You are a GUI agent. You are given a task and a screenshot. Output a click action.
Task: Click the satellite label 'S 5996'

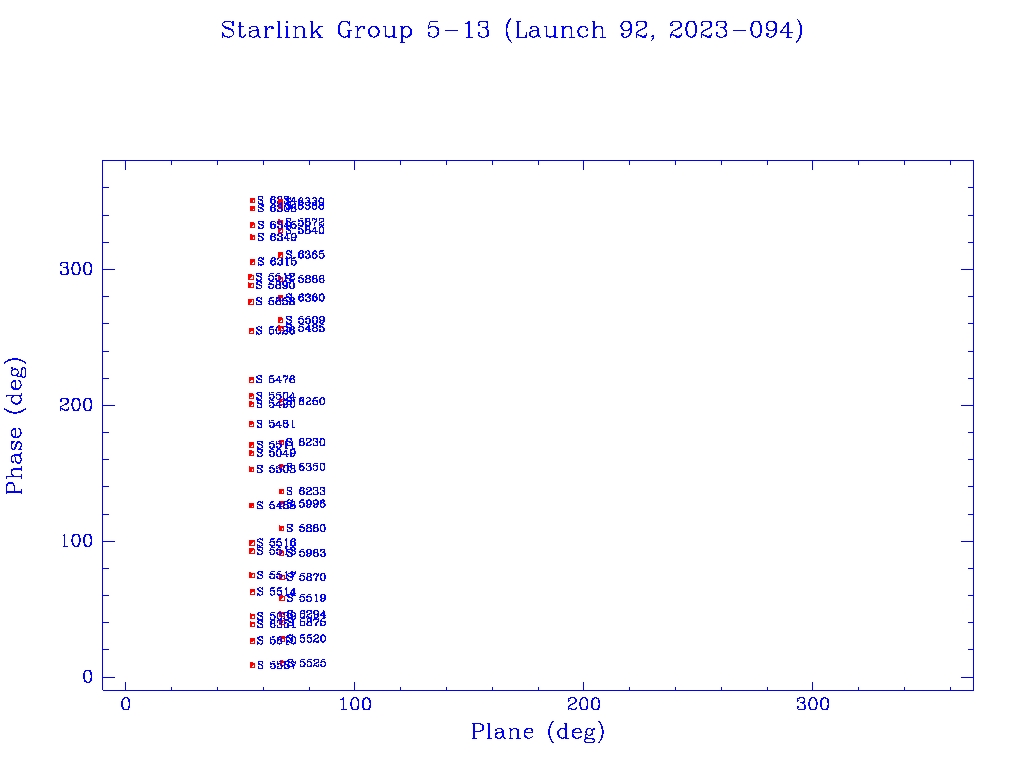click(x=306, y=504)
